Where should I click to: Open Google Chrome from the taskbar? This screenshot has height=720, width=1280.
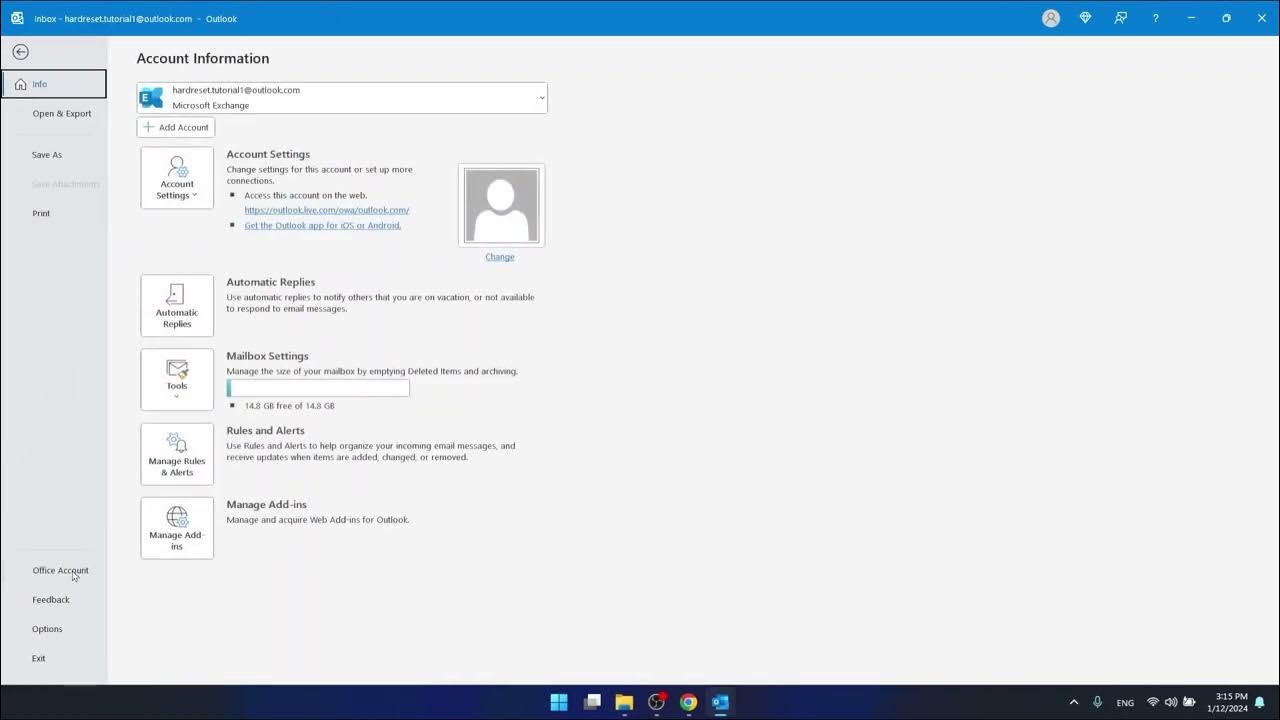click(x=688, y=702)
